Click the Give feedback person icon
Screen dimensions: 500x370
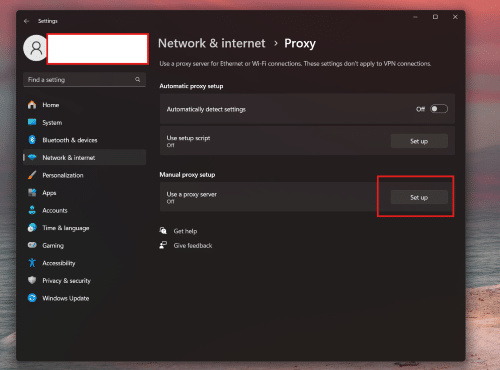163,245
